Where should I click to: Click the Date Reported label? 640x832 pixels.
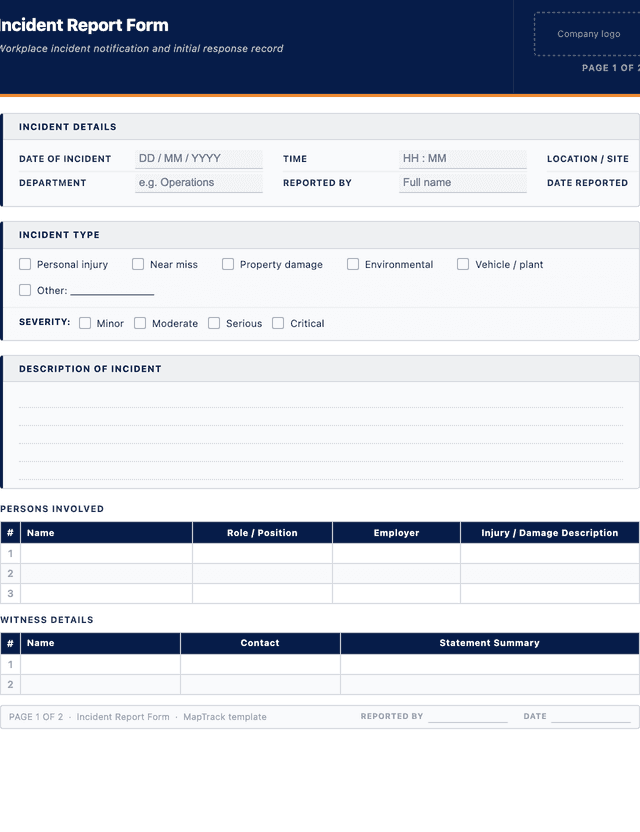[x=587, y=183]
